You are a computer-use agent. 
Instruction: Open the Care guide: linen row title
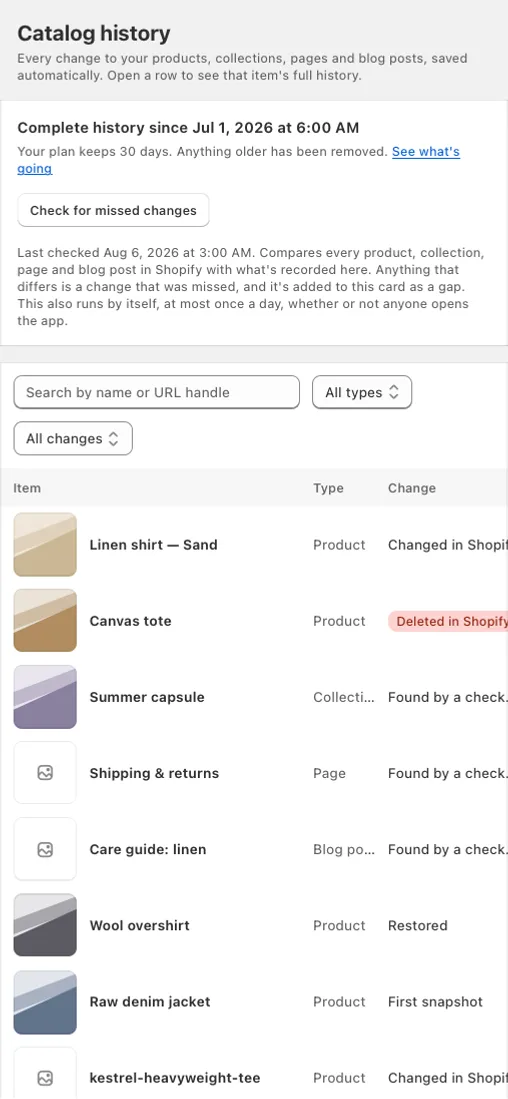click(148, 849)
